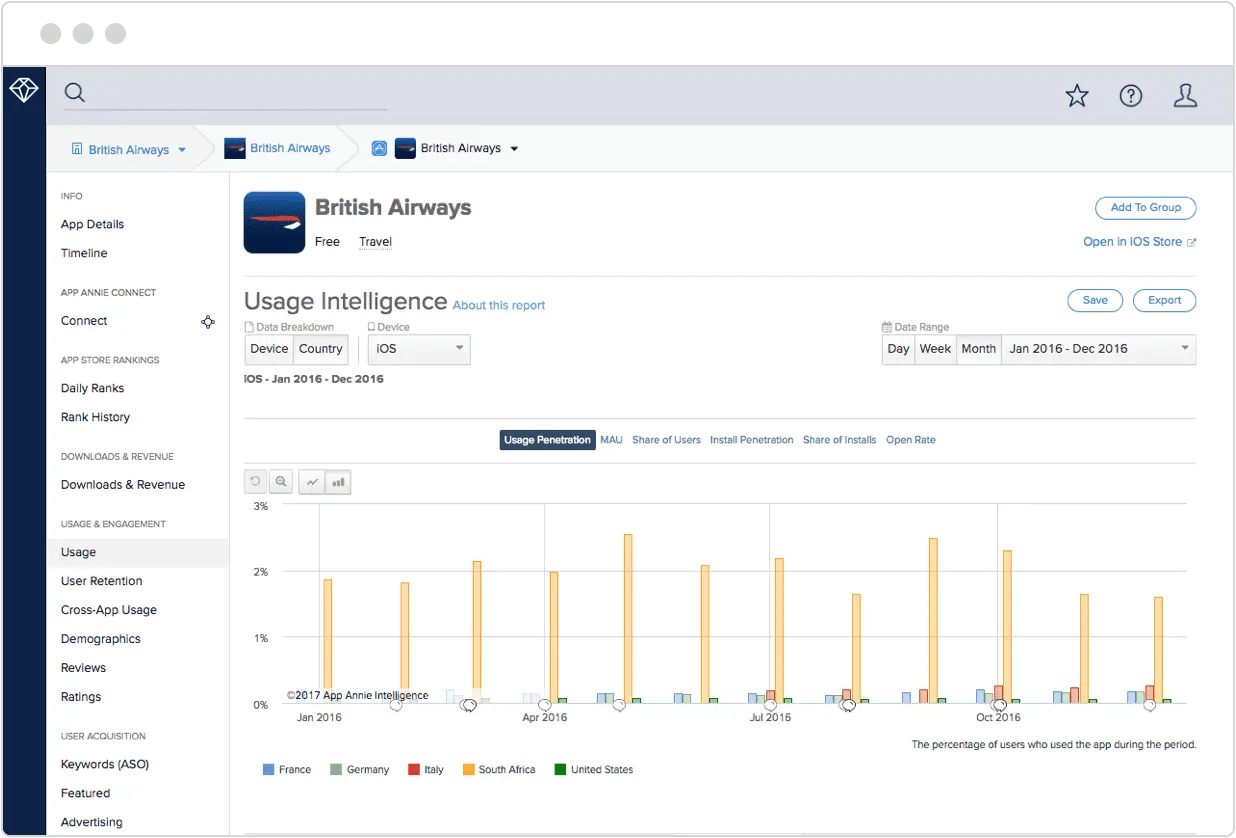Switch to MAU tab
Screen dimensions: 1236x838
click(x=611, y=440)
